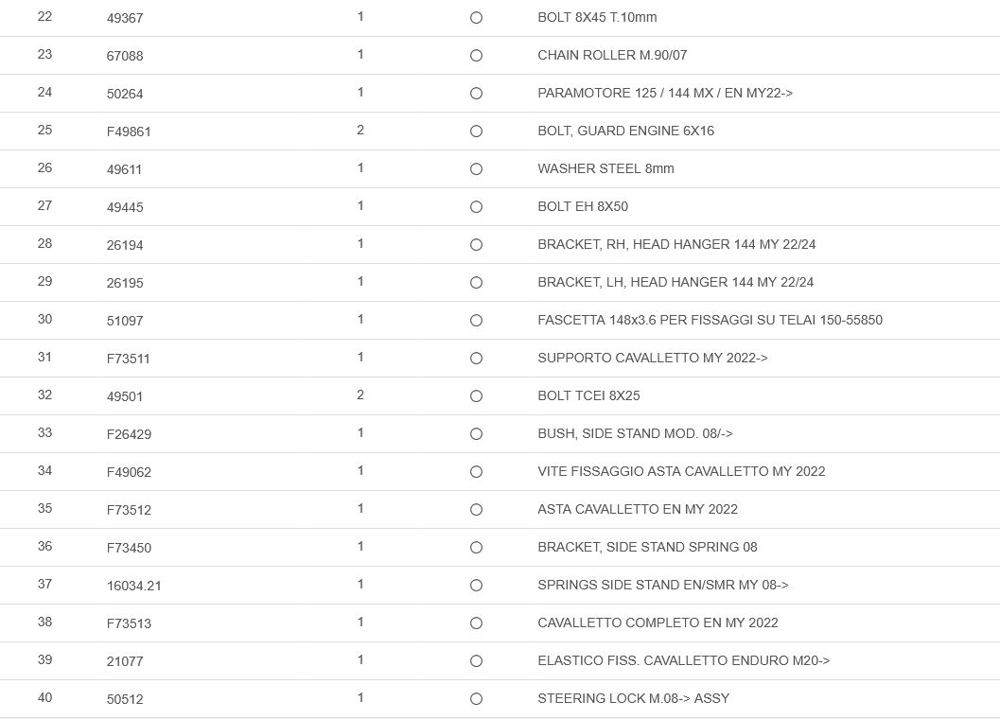Choose the circle beside BOLT EH 8X50

coord(476,207)
